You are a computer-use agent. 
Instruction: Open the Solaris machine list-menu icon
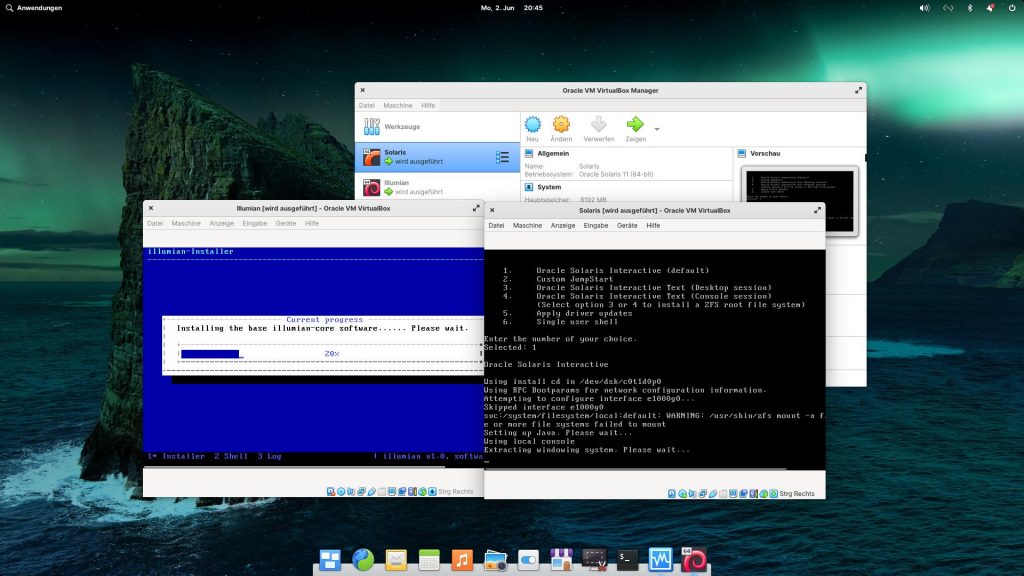pyautogui.click(x=503, y=157)
